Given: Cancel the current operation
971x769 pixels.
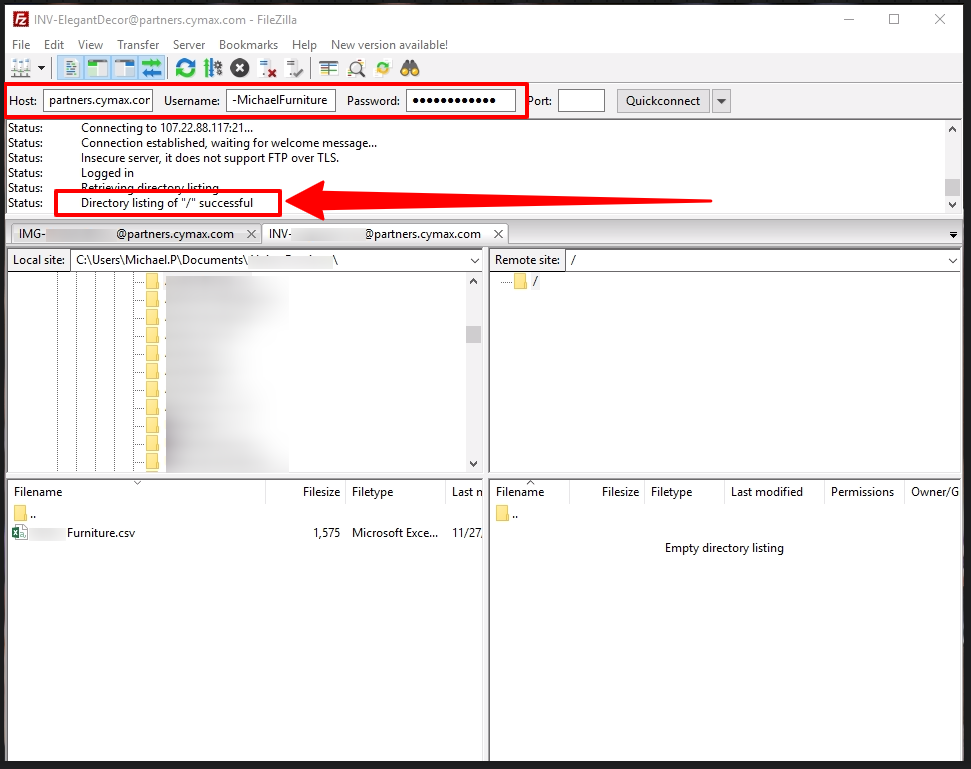Looking at the screenshot, I should 240,68.
